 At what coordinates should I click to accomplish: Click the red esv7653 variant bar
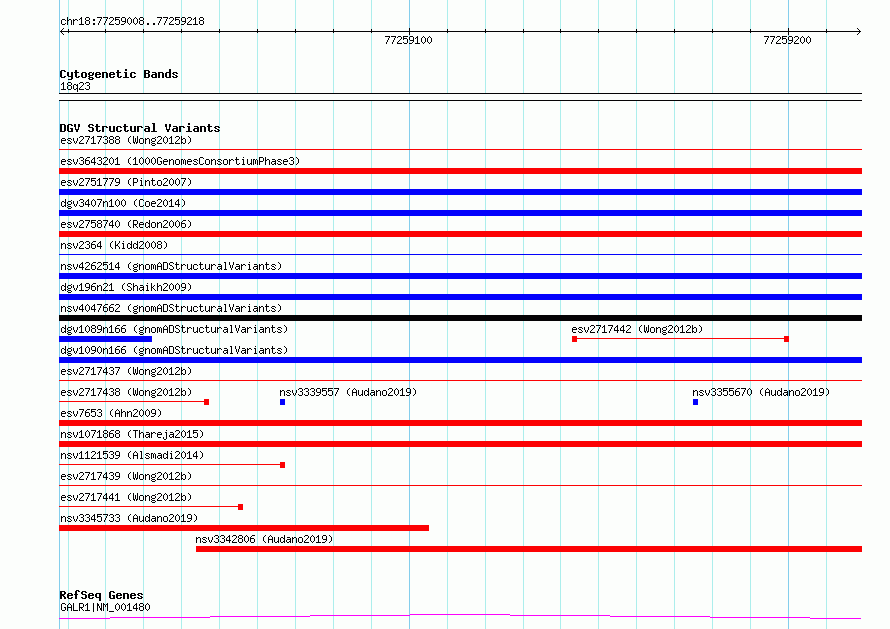[x=460, y=423]
